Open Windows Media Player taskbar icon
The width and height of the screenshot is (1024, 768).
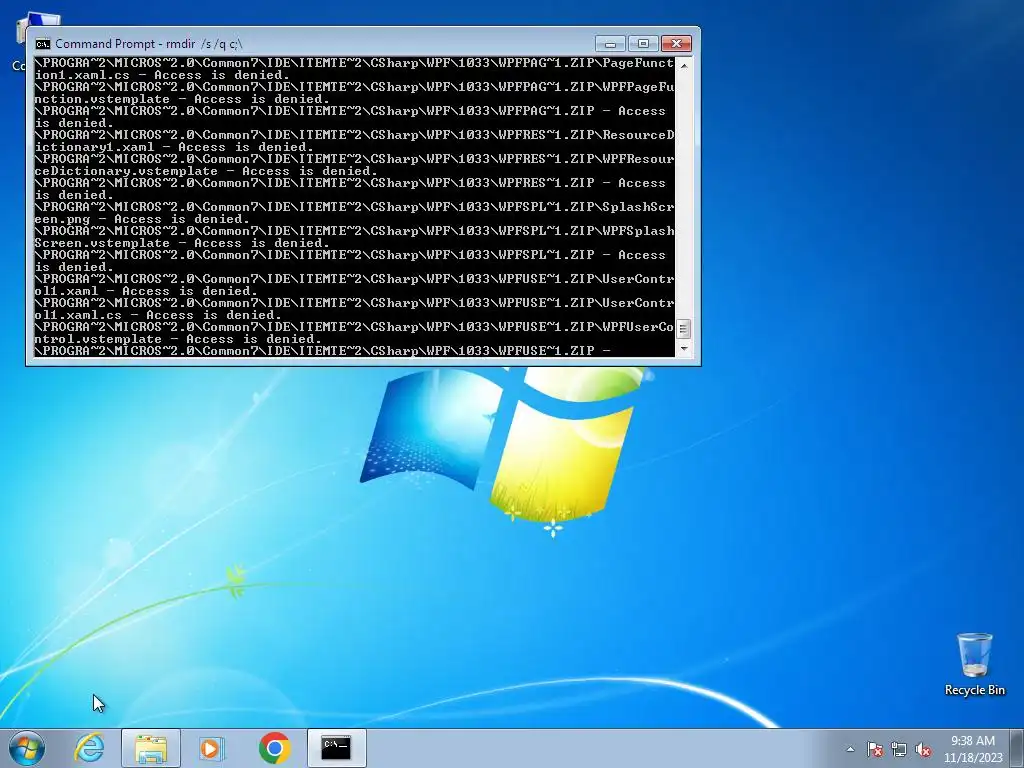point(211,748)
